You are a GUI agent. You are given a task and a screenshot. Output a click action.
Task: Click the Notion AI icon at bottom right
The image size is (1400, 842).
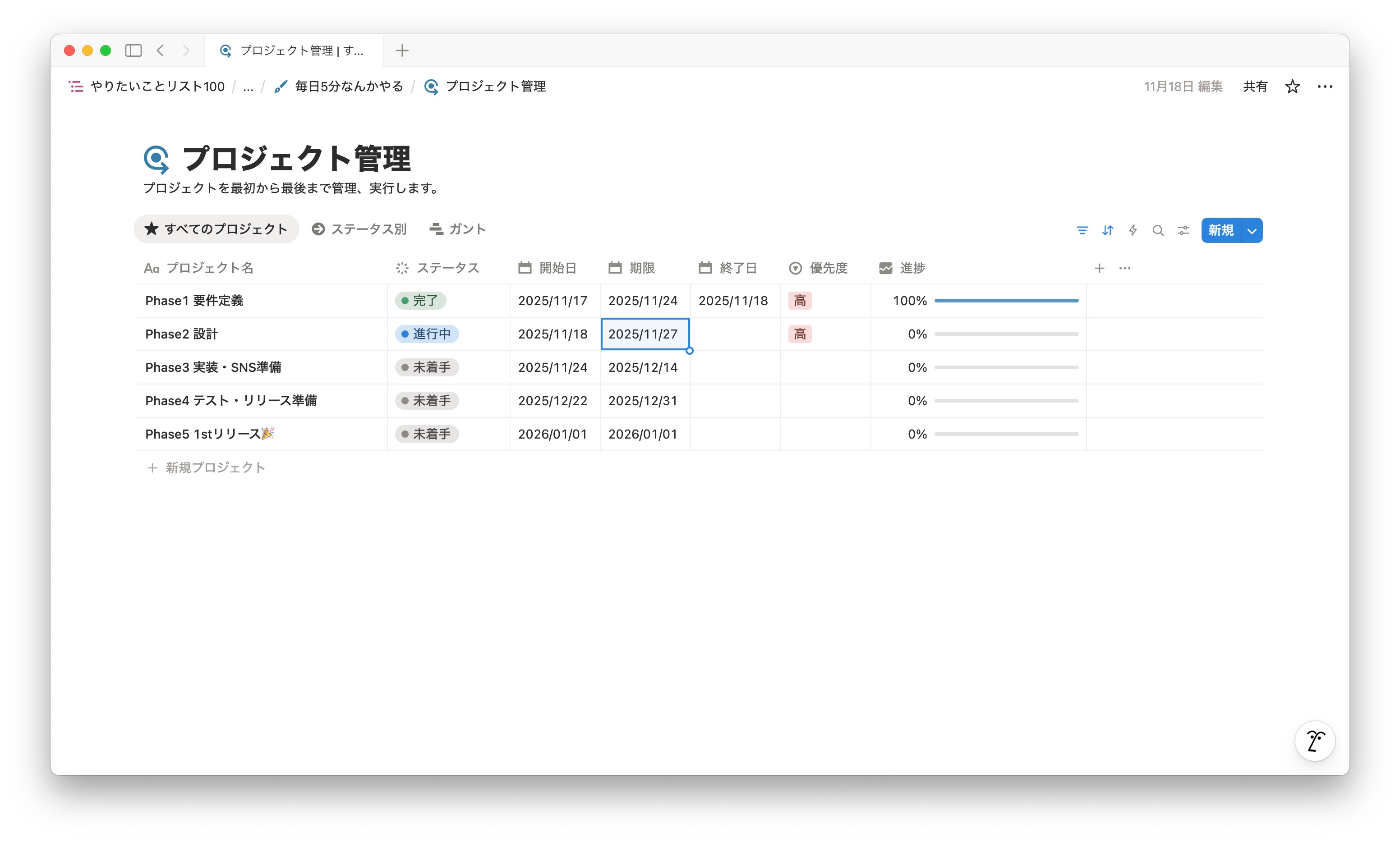[1314, 741]
